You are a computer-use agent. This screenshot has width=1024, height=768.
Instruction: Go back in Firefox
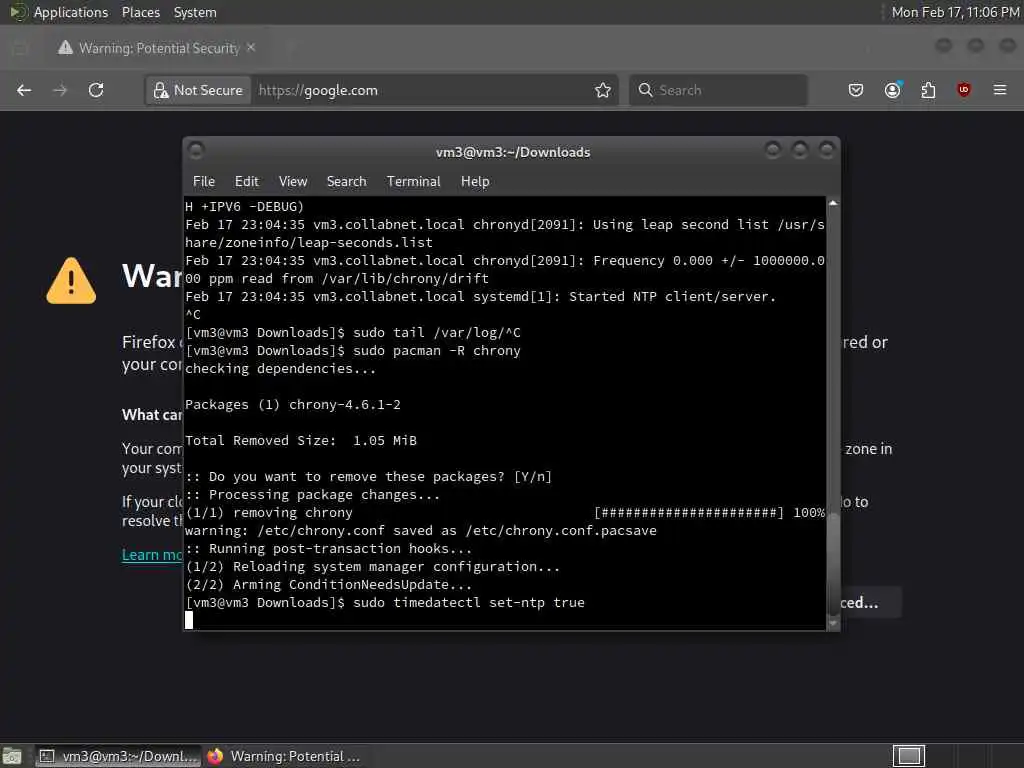pos(24,90)
